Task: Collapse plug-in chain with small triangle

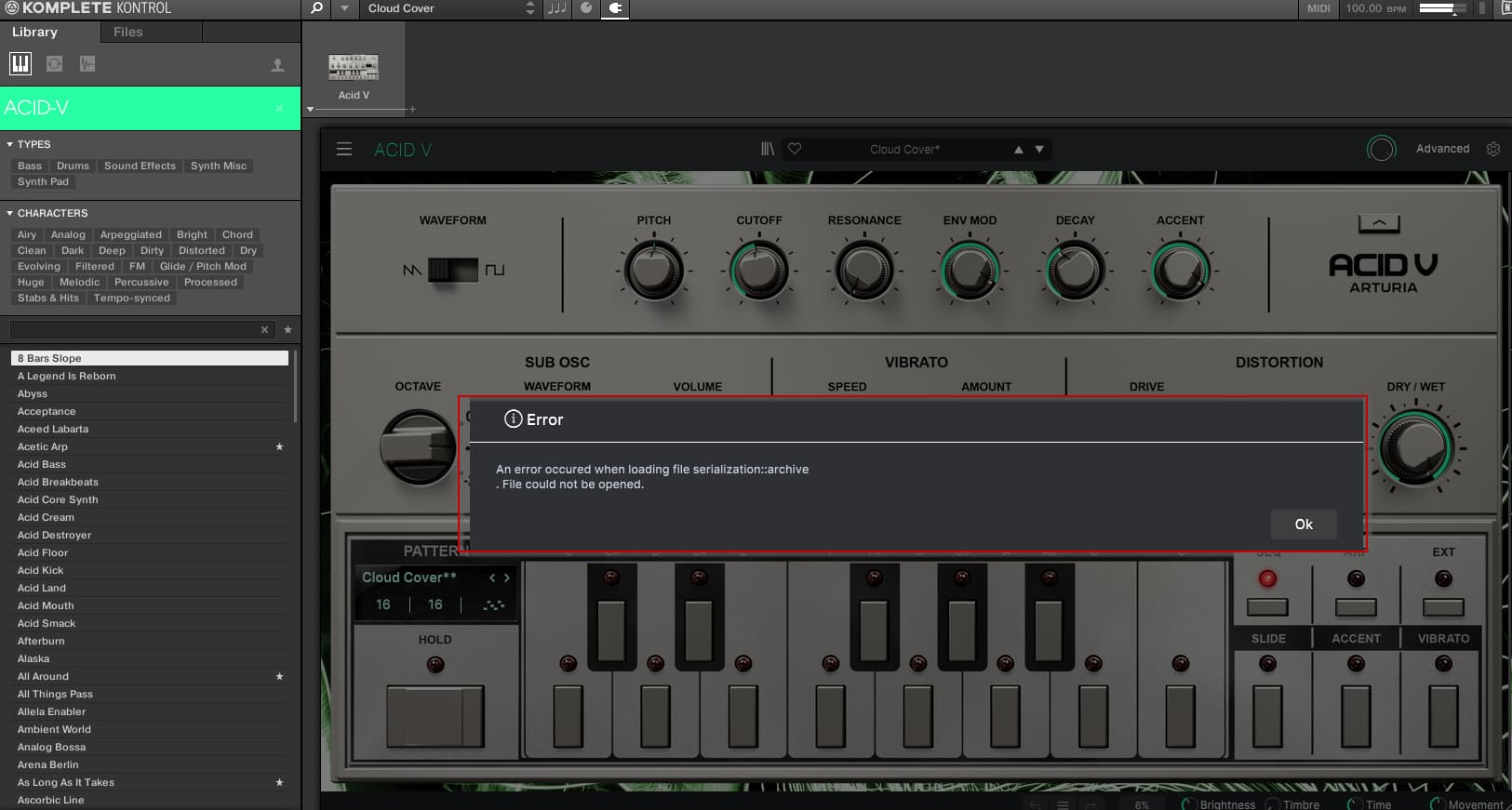Action: click(310, 110)
